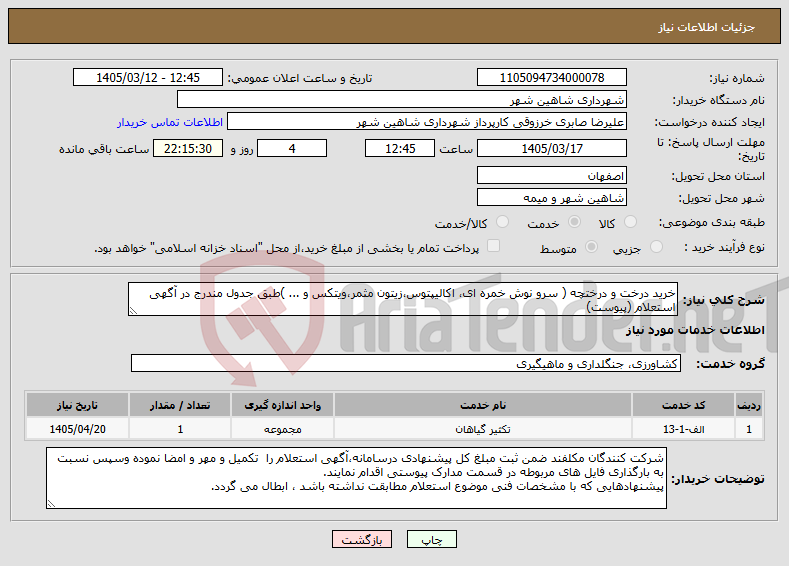Image resolution: width=789 pixels, height=566 pixels.
Task: Click the unit cell مجموعه
Action: (x=282, y=429)
